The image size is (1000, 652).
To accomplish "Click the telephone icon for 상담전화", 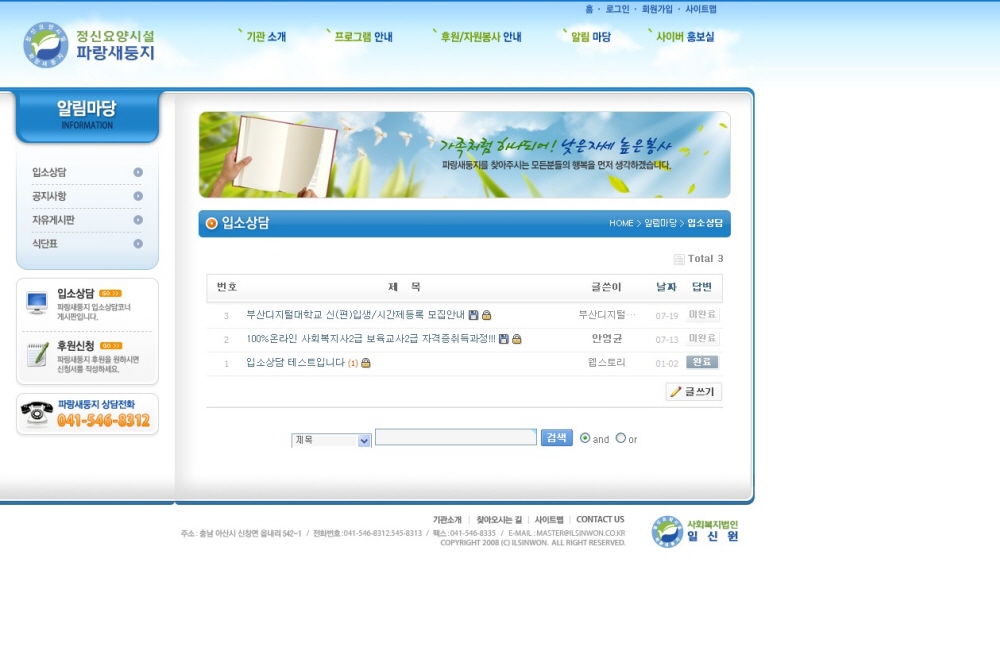I will point(37,413).
